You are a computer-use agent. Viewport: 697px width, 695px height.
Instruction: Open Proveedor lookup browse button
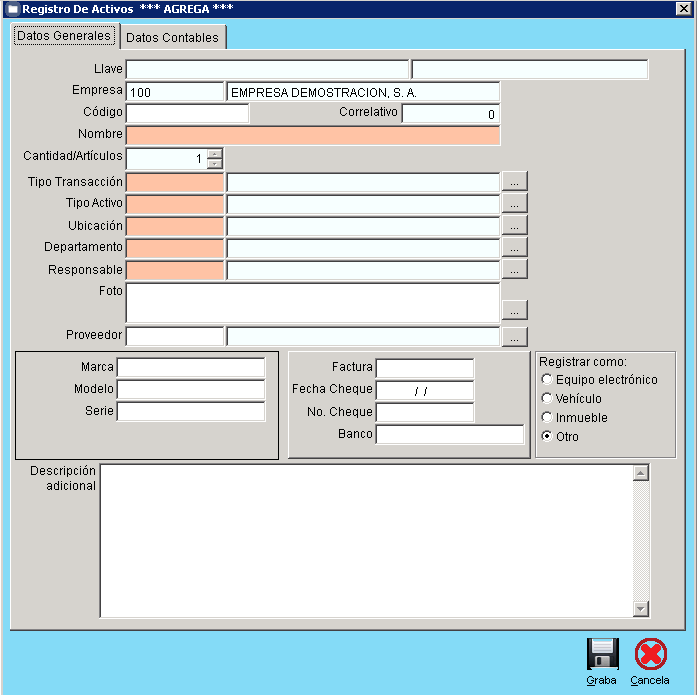(x=514, y=337)
